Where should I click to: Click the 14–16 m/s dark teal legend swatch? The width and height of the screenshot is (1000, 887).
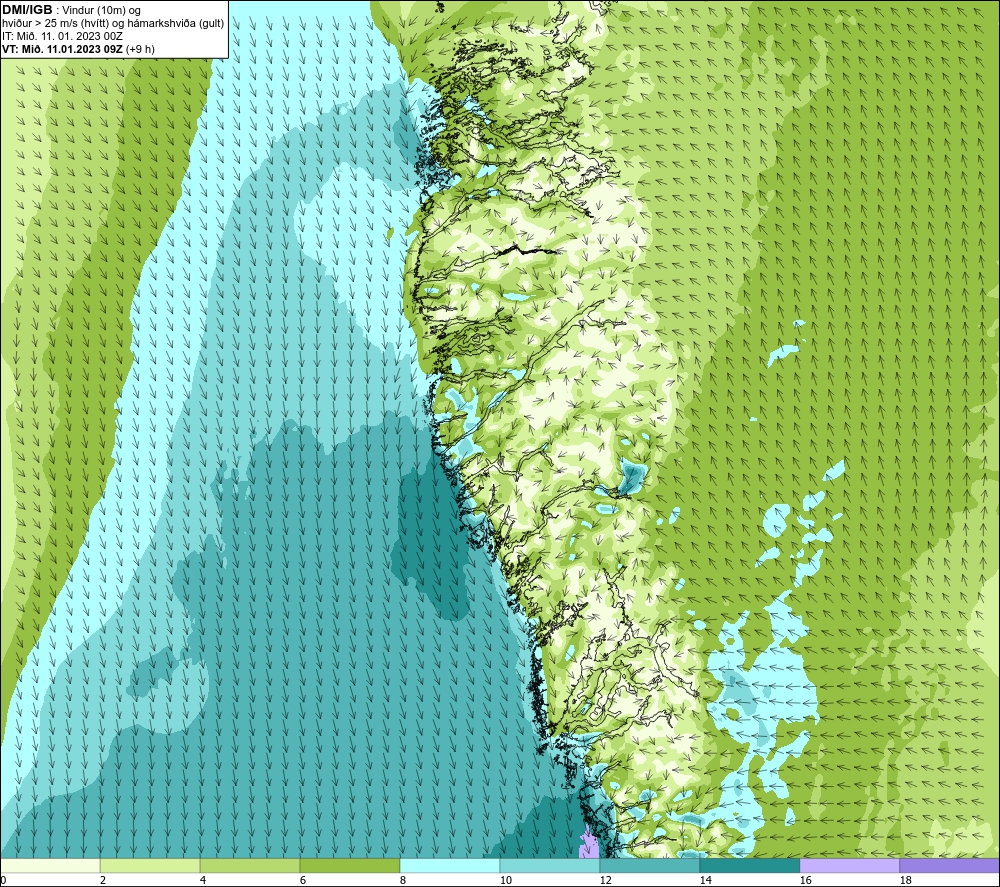click(x=749, y=865)
